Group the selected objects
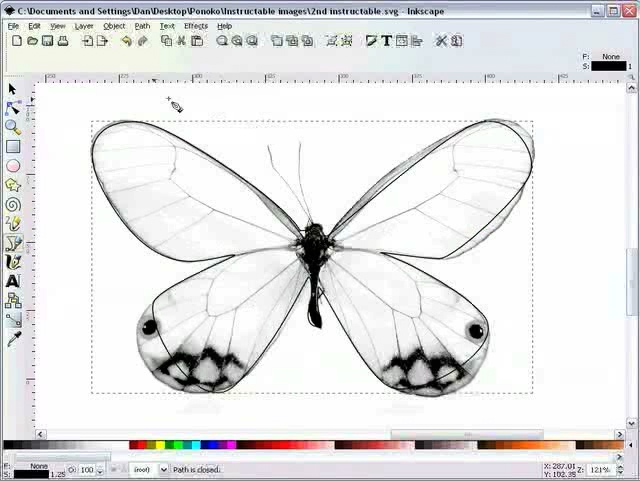The image size is (640, 481). click(x=331, y=41)
